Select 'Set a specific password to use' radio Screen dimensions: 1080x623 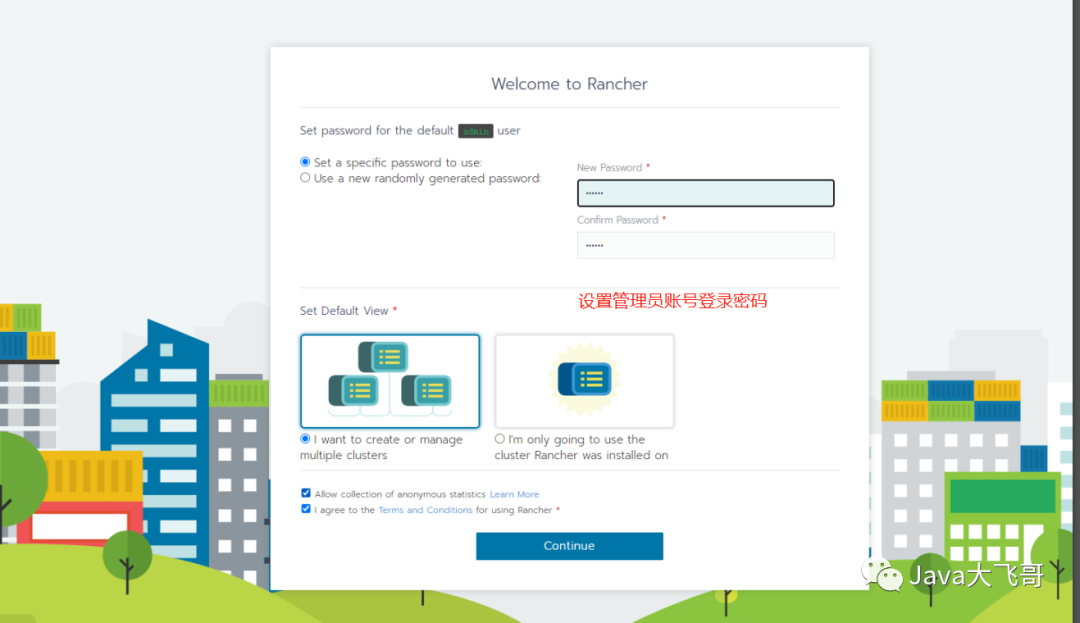[x=305, y=162]
